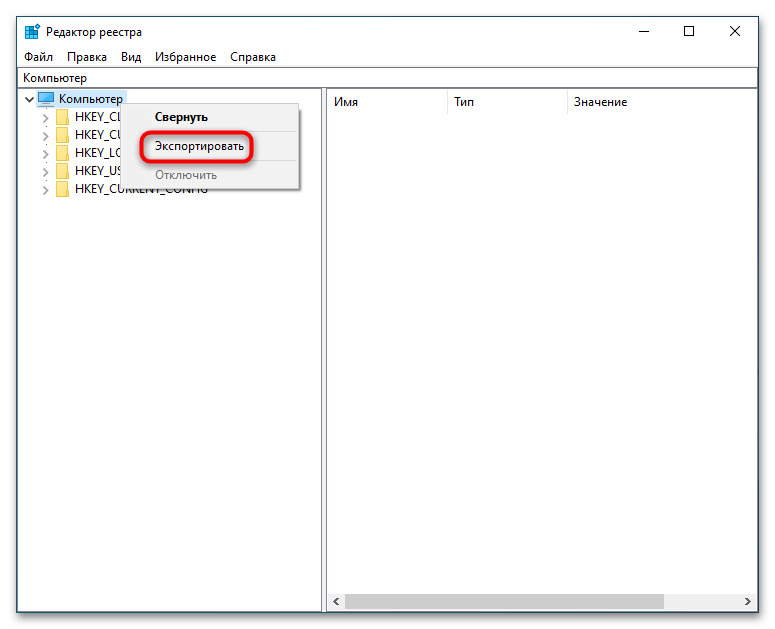Image resolution: width=775 pixels, height=629 pixels.
Task: Collapse the Компьютер root node arrow
Action: (29, 99)
